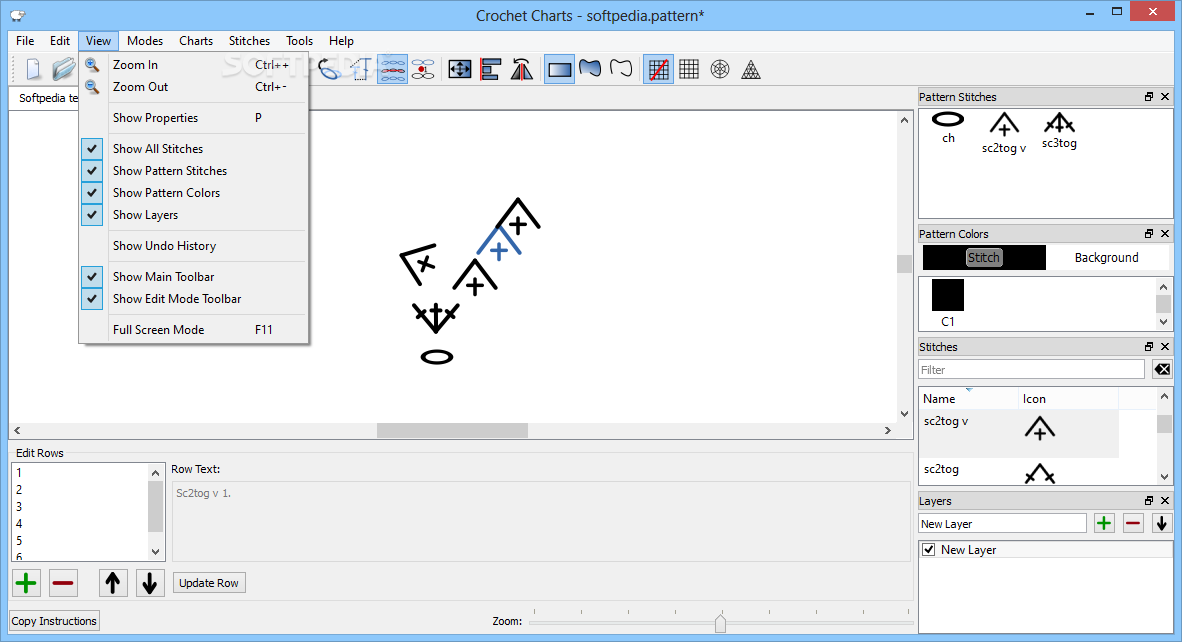
Task: Select sc2tog v in Pattern Stitches panel
Action: pos(1004,133)
